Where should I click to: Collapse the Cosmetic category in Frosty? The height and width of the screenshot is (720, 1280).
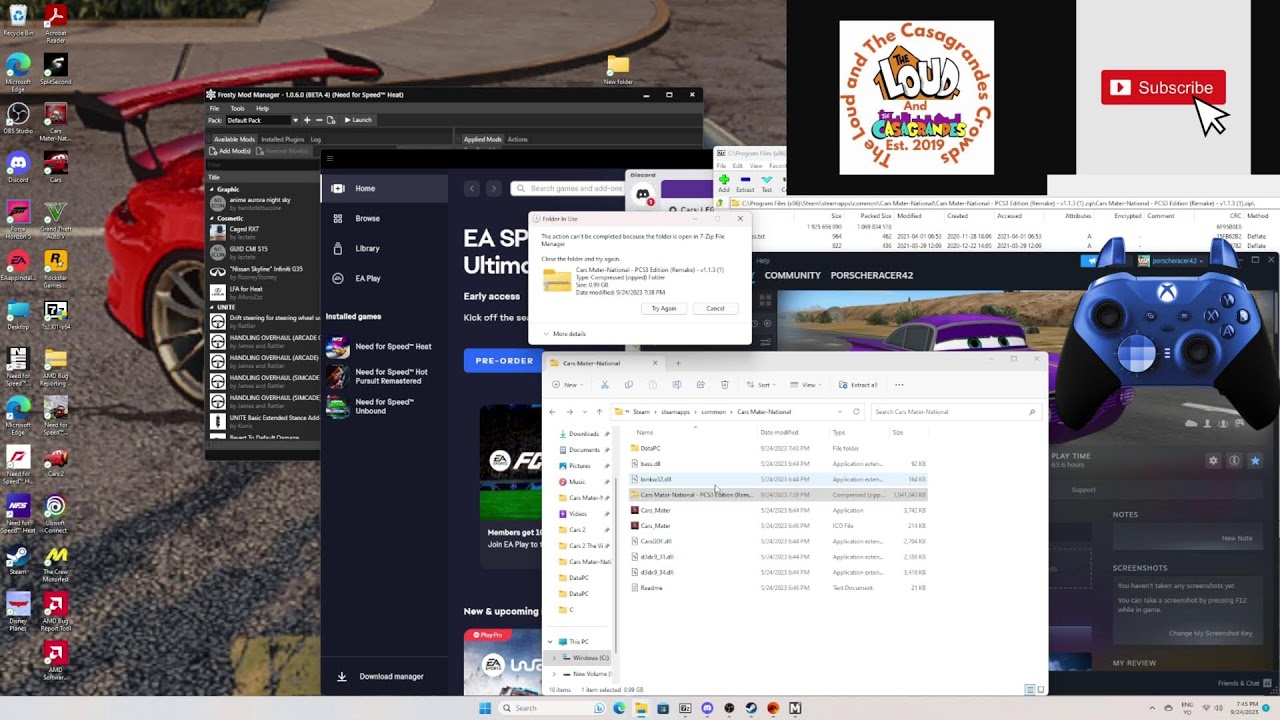pos(212,218)
